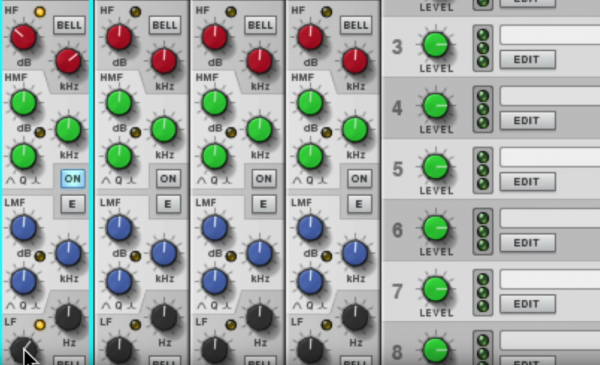The width and height of the screenshot is (600, 365).
Task: Click the blue LMF kHz knob in second channel
Action: [164, 253]
